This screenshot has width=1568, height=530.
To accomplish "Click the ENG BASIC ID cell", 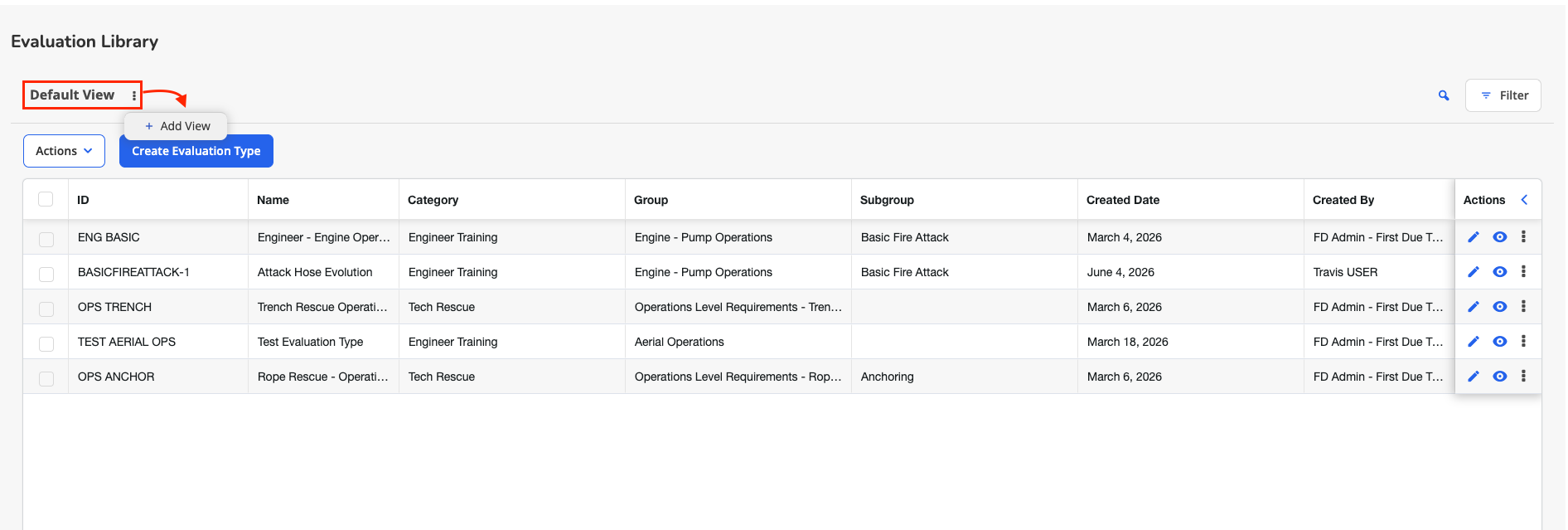I will 158,237.
